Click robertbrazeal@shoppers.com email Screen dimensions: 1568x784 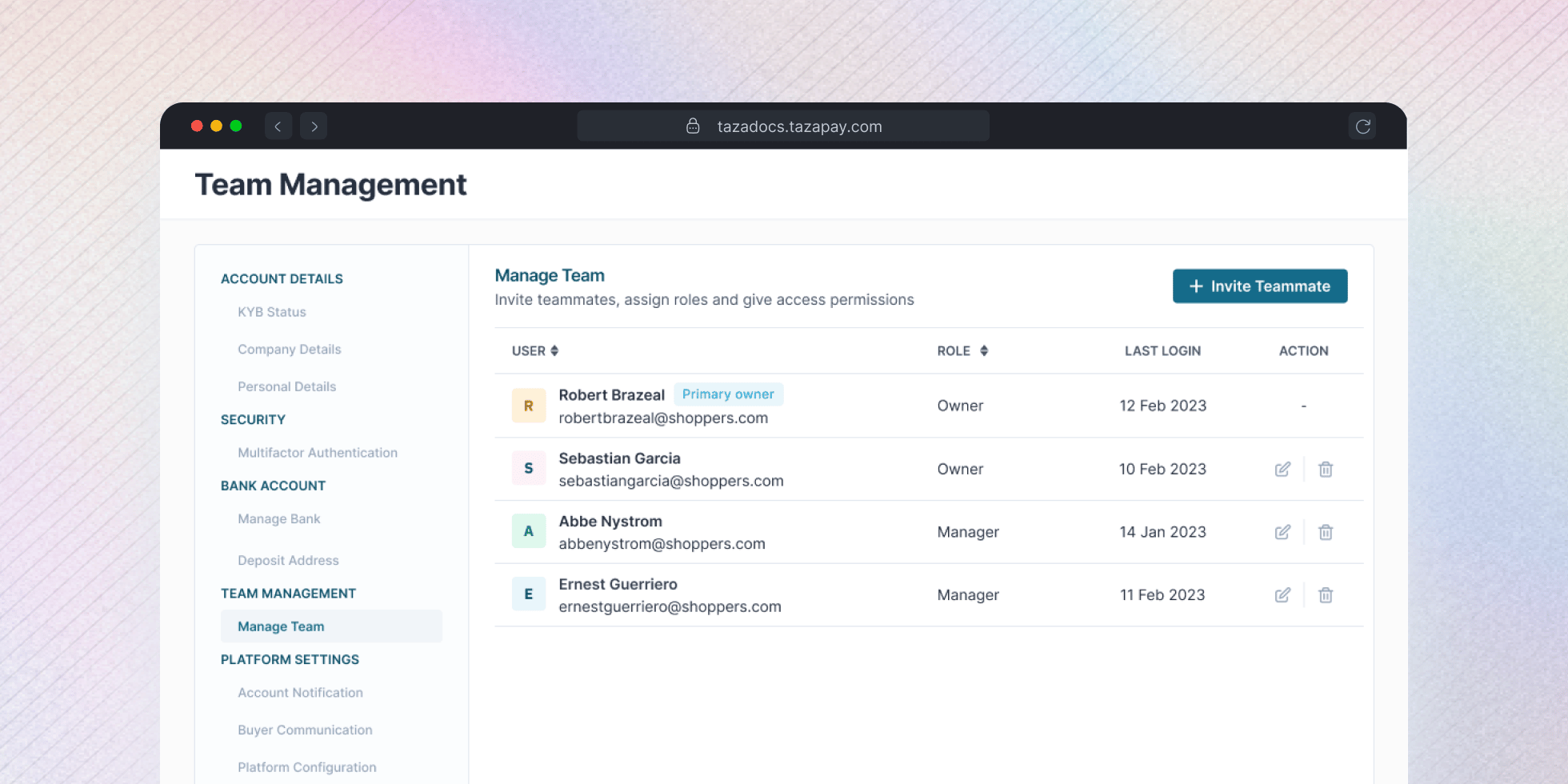pos(663,418)
